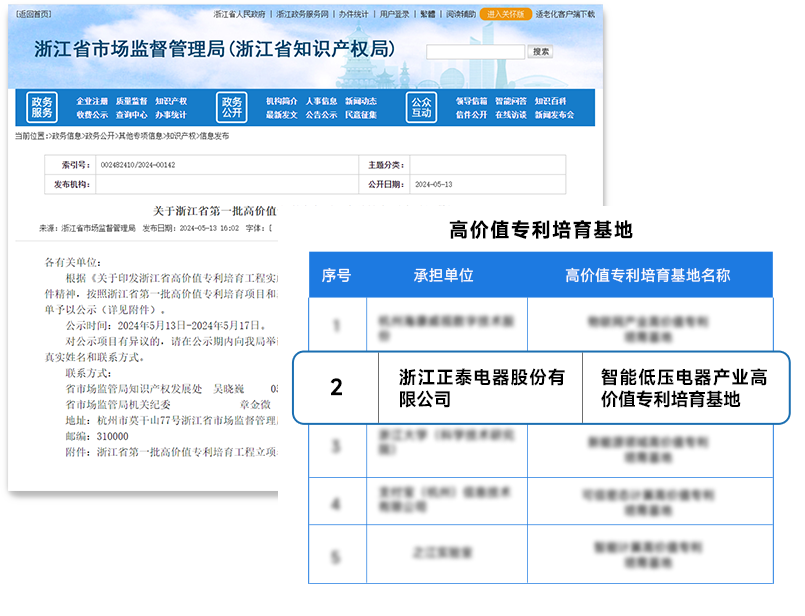This screenshot has width=805, height=616.
Task: Click 知识产权 in the breadcrumb
Action: point(181,136)
